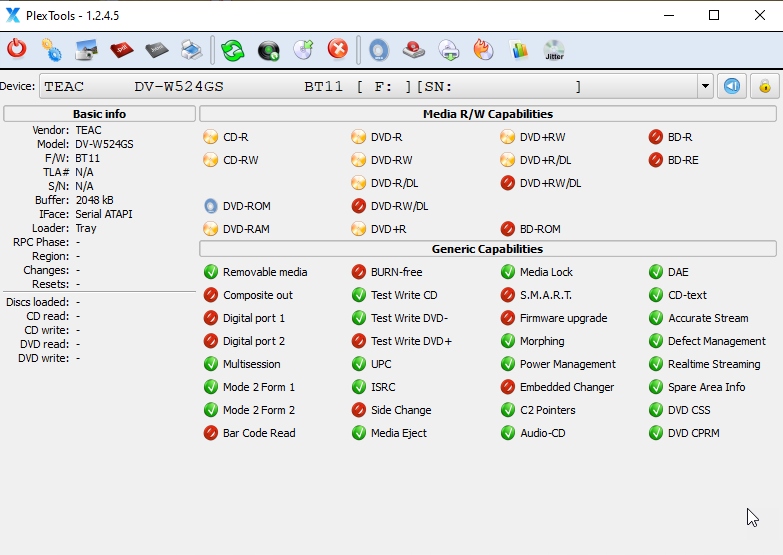Click the CD-R capability indicator icon
The image size is (783, 555).
click(211, 137)
